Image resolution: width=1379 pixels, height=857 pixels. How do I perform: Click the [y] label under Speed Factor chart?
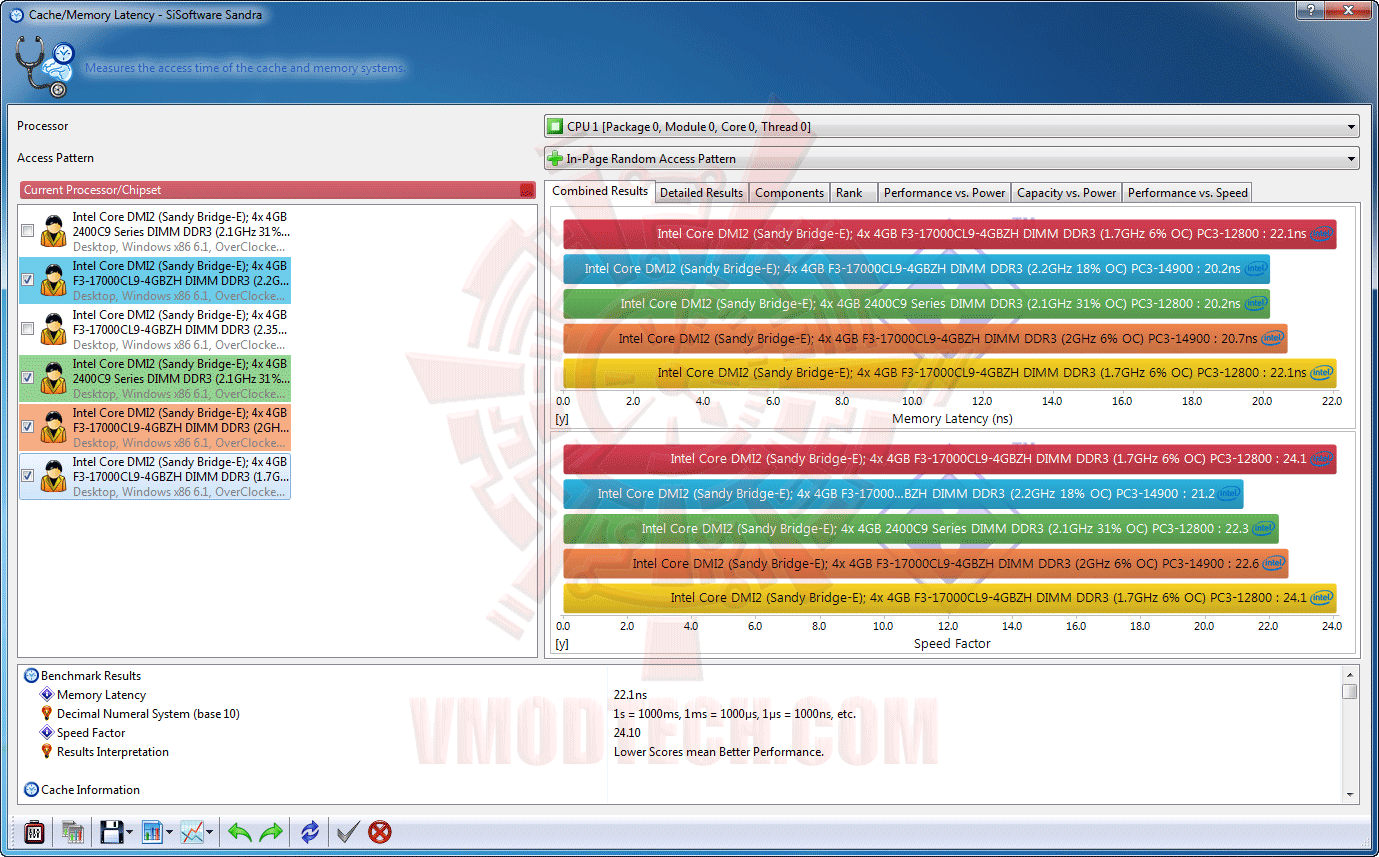click(562, 644)
